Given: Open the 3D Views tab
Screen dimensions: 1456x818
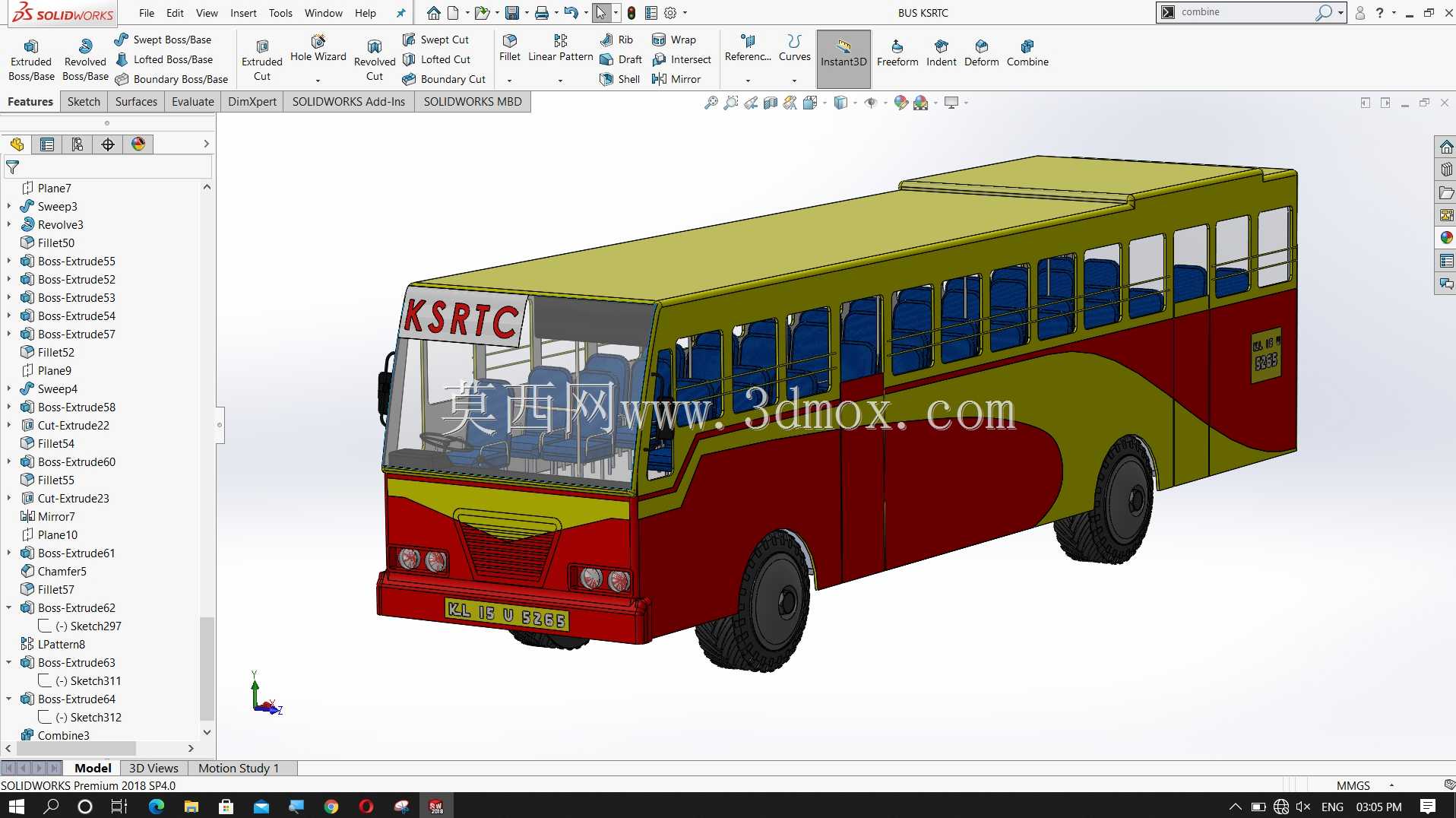Looking at the screenshot, I should 154,768.
